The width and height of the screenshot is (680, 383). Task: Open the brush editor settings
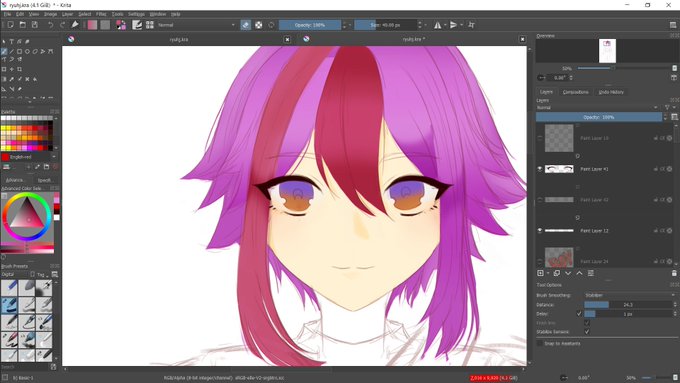point(137,25)
